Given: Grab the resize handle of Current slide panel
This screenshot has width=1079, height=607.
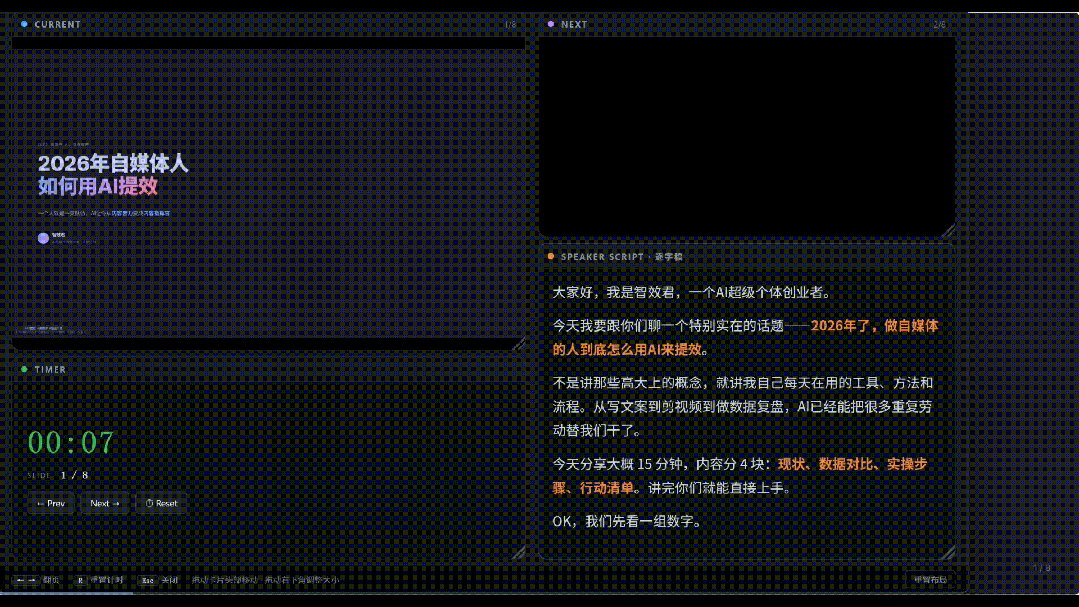Looking at the screenshot, I should click(519, 343).
